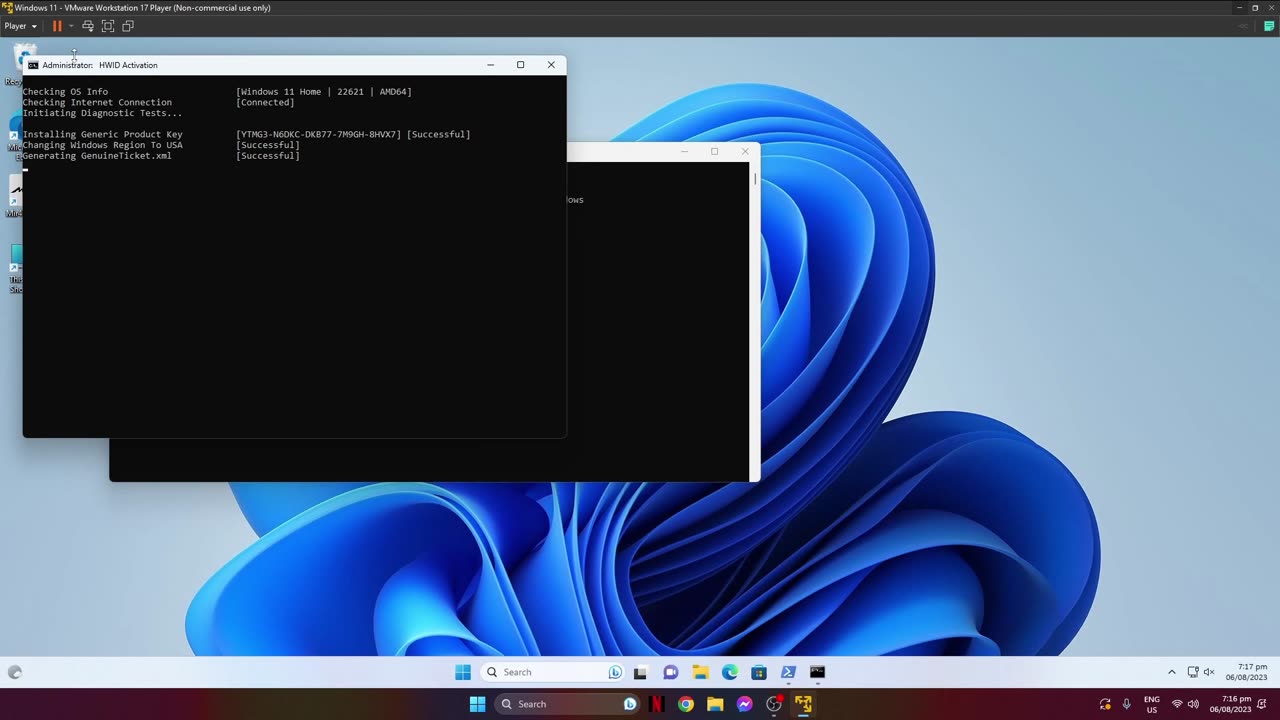Launch Microsoft Edge from the guest taskbar
This screenshot has height=720, width=1280.
[x=730, y=672]
